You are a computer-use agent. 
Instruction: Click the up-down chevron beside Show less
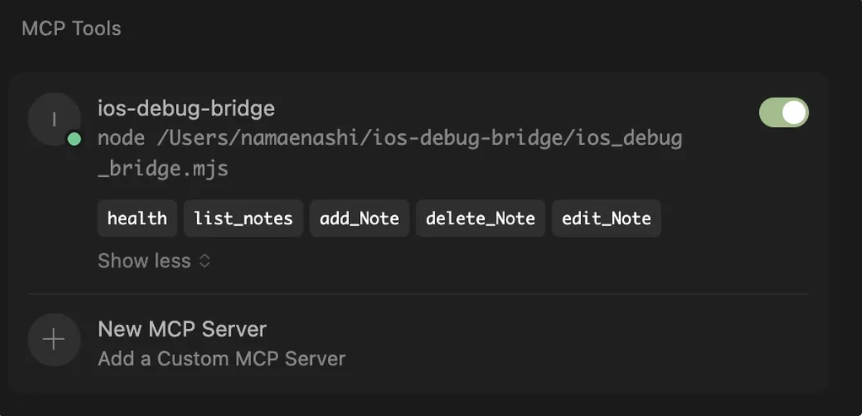204,261
